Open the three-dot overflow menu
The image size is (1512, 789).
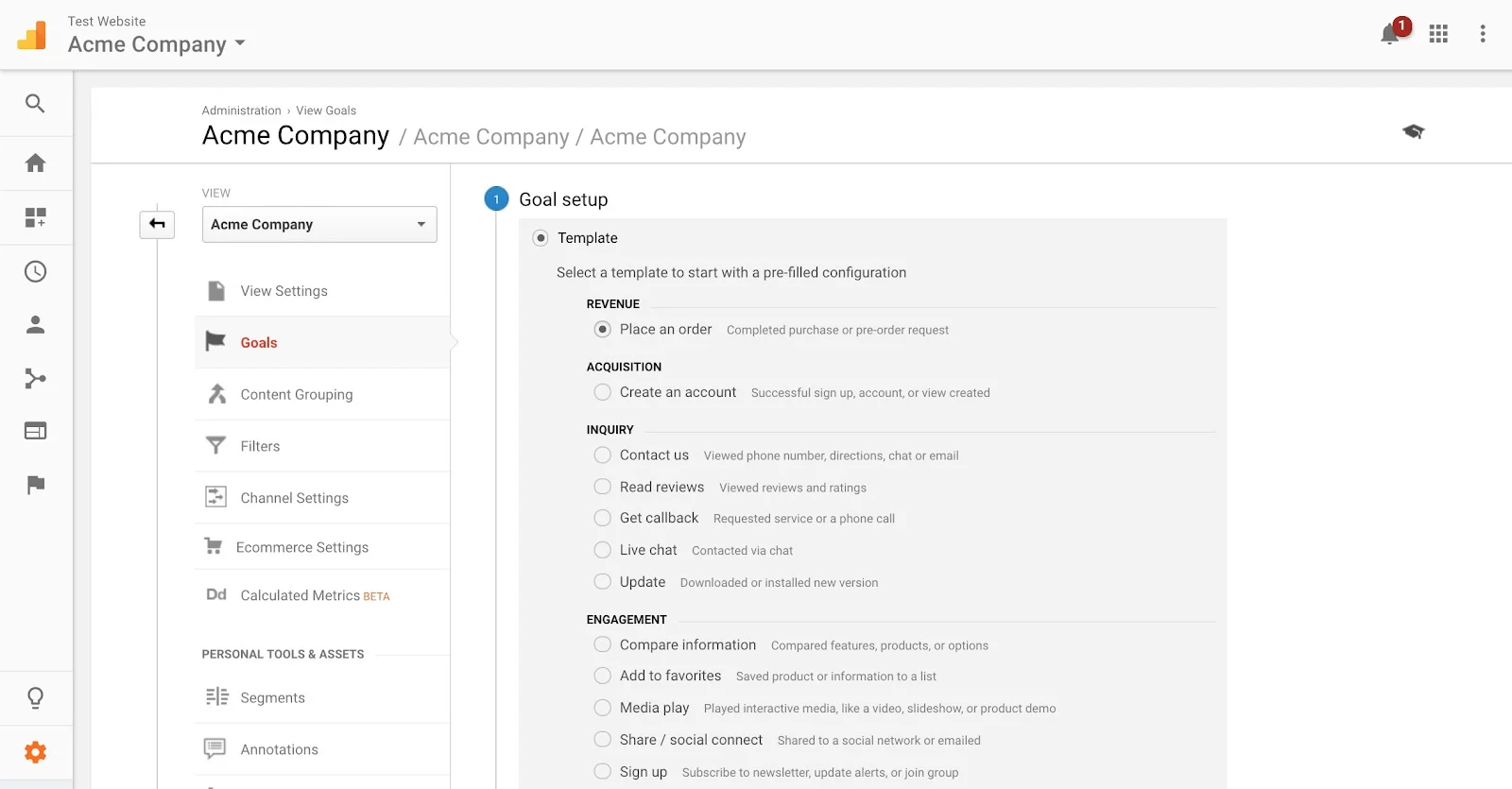(1483, 34)
